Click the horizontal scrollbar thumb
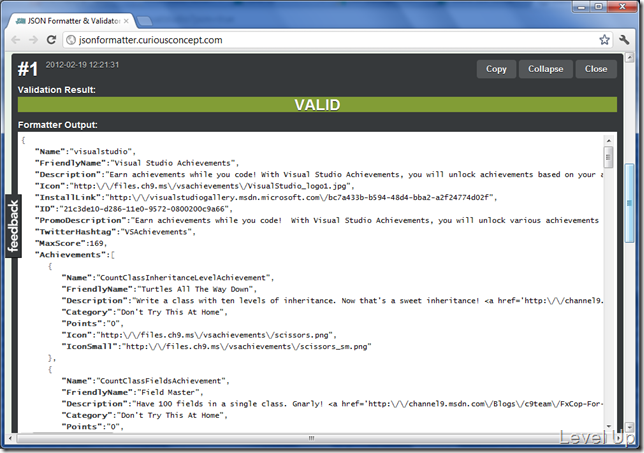Screen dimensions: 644x453 point(311,438)
